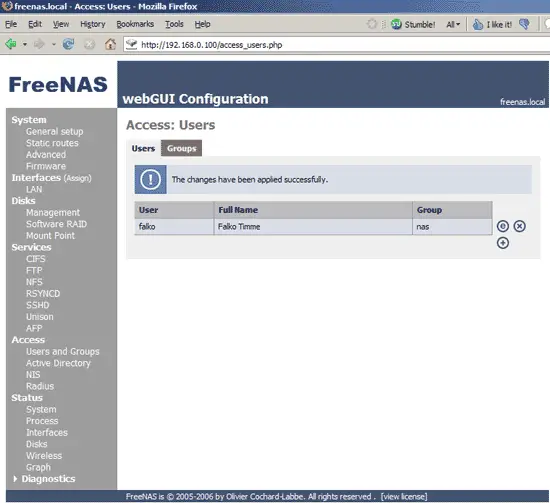The width and height of the screenshot is (550, 503).
Task: Click the view license link in footer
Action: [404, 497]
